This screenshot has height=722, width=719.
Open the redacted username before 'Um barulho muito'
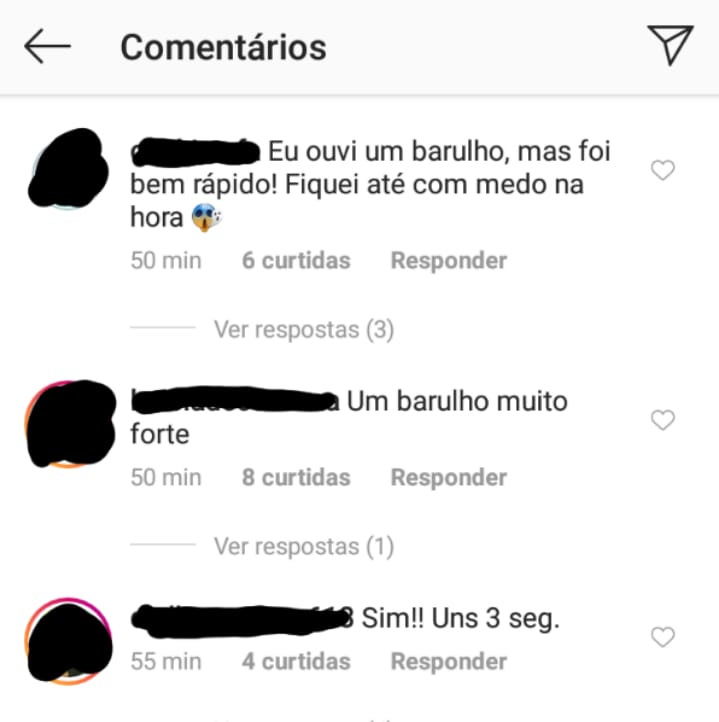point(235,400)
